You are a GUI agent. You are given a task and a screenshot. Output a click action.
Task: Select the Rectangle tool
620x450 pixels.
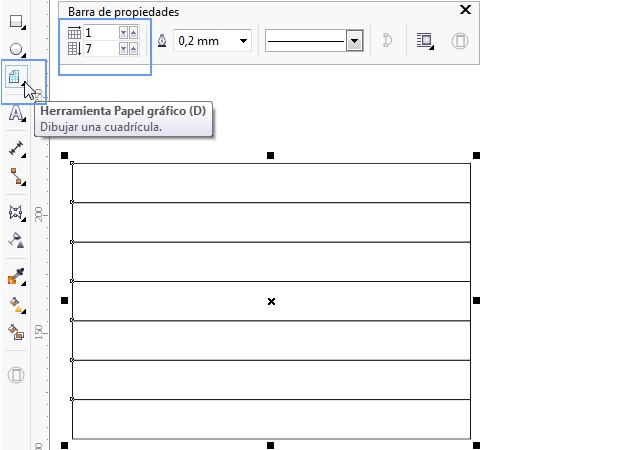point(16,20)
